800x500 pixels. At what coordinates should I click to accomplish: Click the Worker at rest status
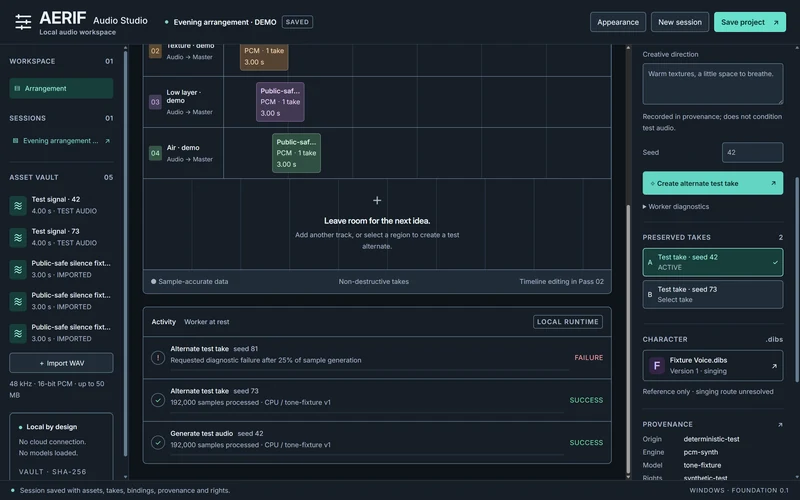207,322
